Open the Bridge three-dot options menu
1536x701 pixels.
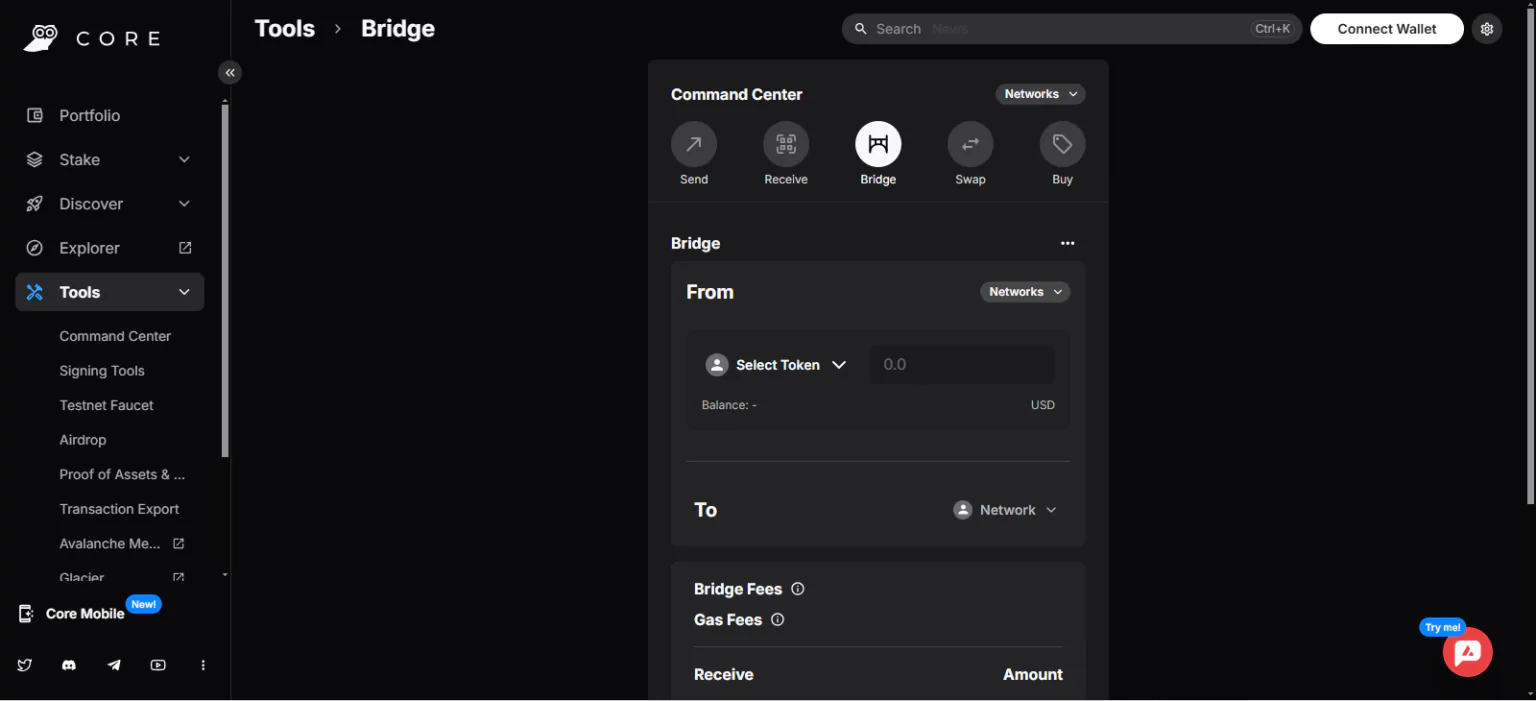tap(1067, 243)
